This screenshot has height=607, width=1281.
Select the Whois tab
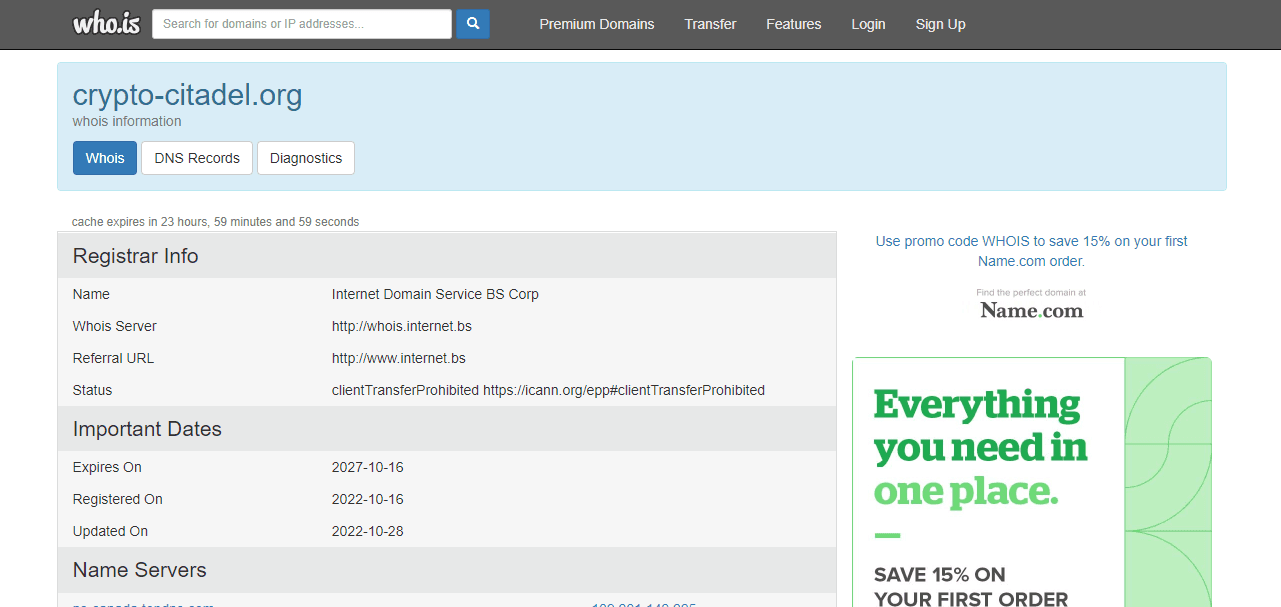pos(105,158)
